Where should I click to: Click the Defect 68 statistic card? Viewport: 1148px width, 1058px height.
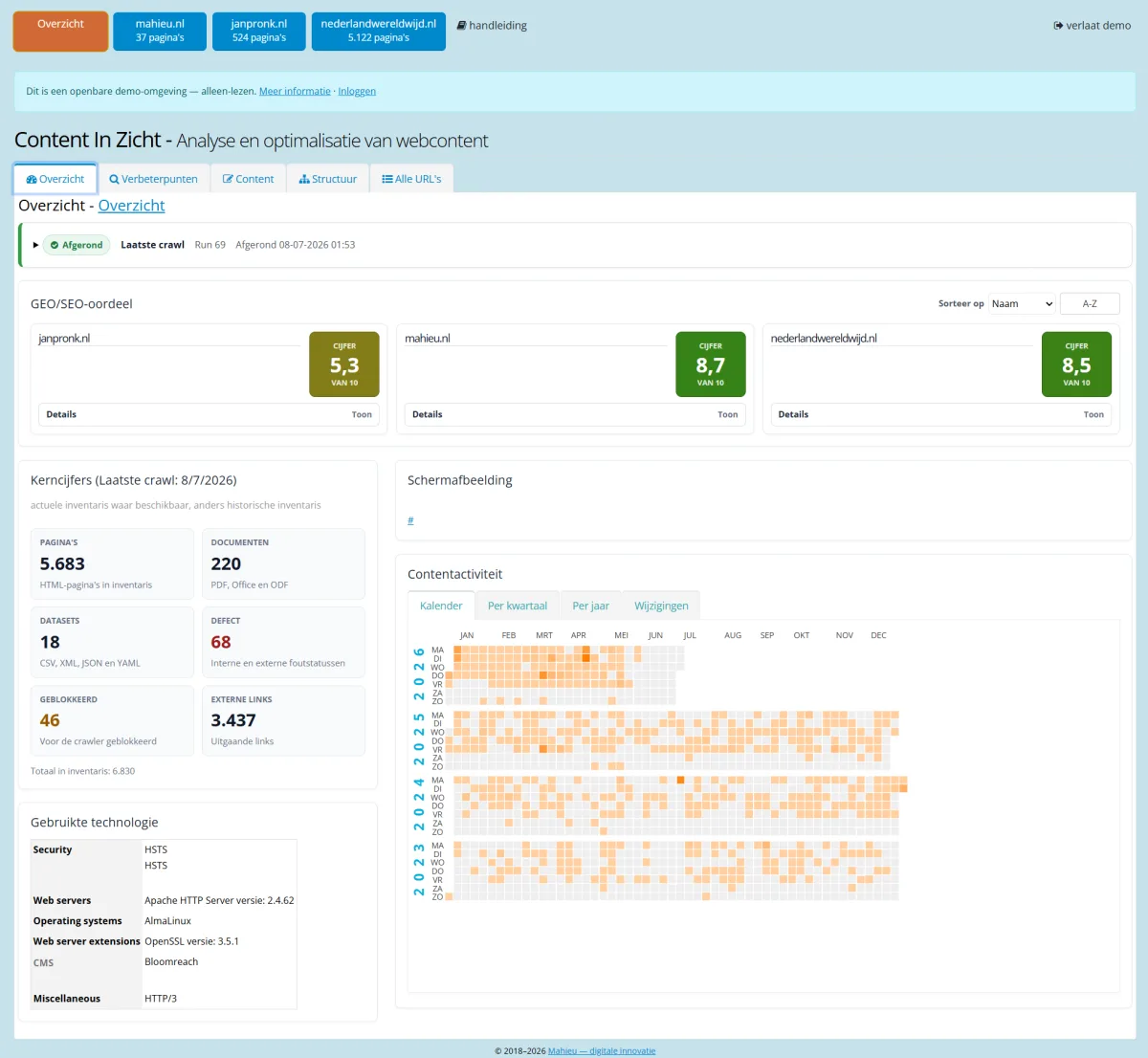click(283, 642)
